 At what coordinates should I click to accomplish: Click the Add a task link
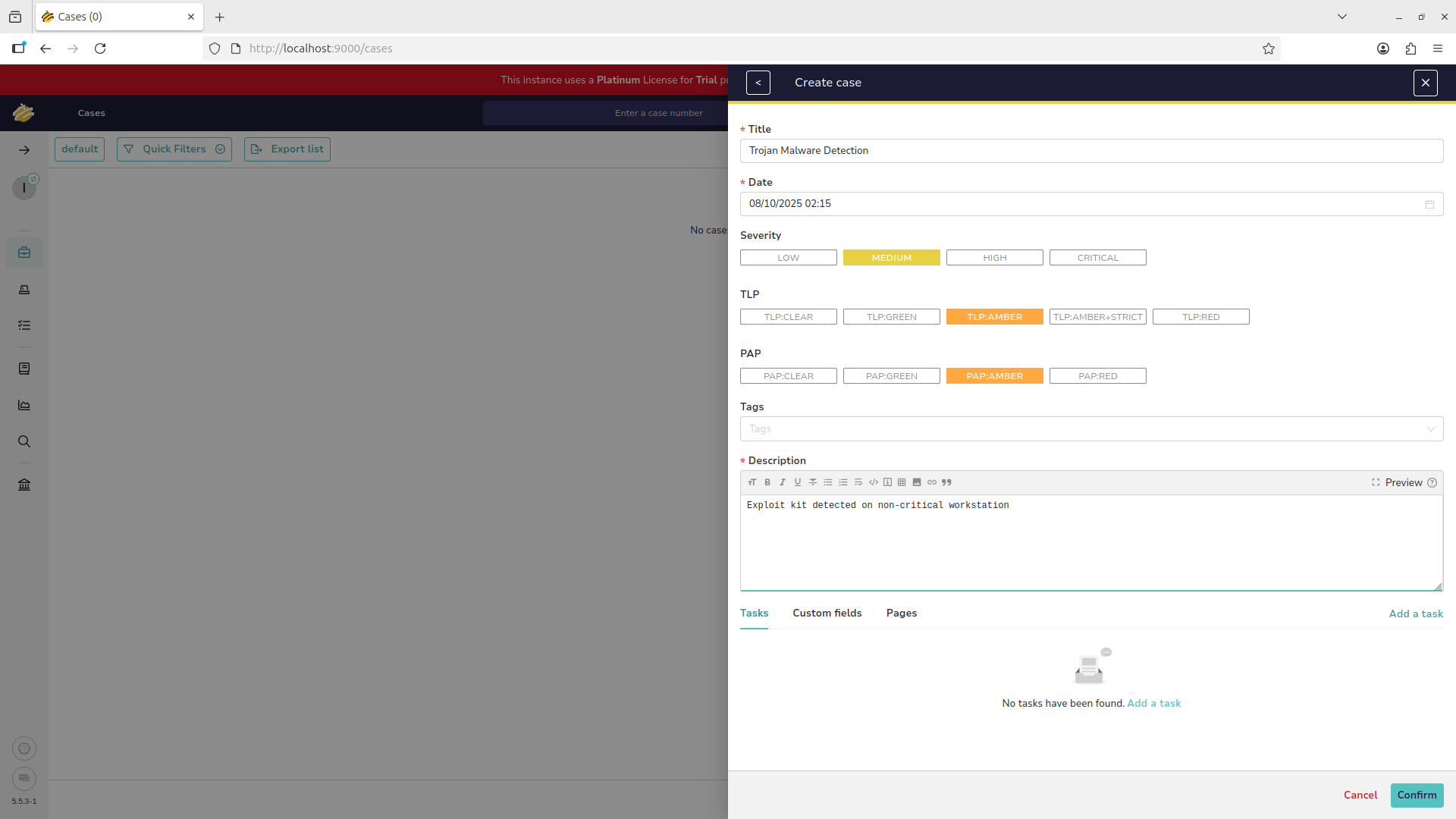(1415, 613)
